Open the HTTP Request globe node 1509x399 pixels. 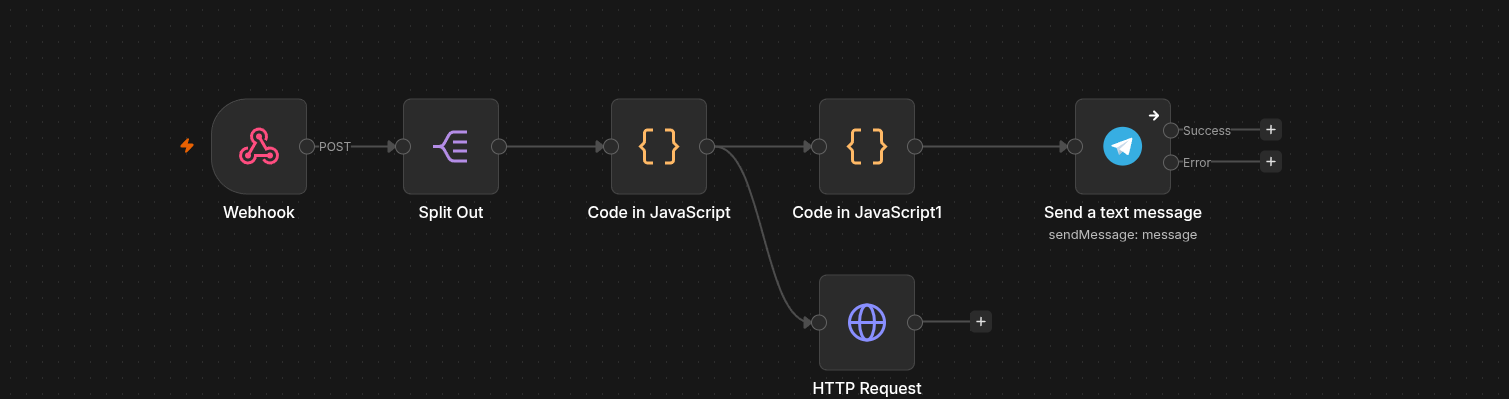[x=867, y=322]
